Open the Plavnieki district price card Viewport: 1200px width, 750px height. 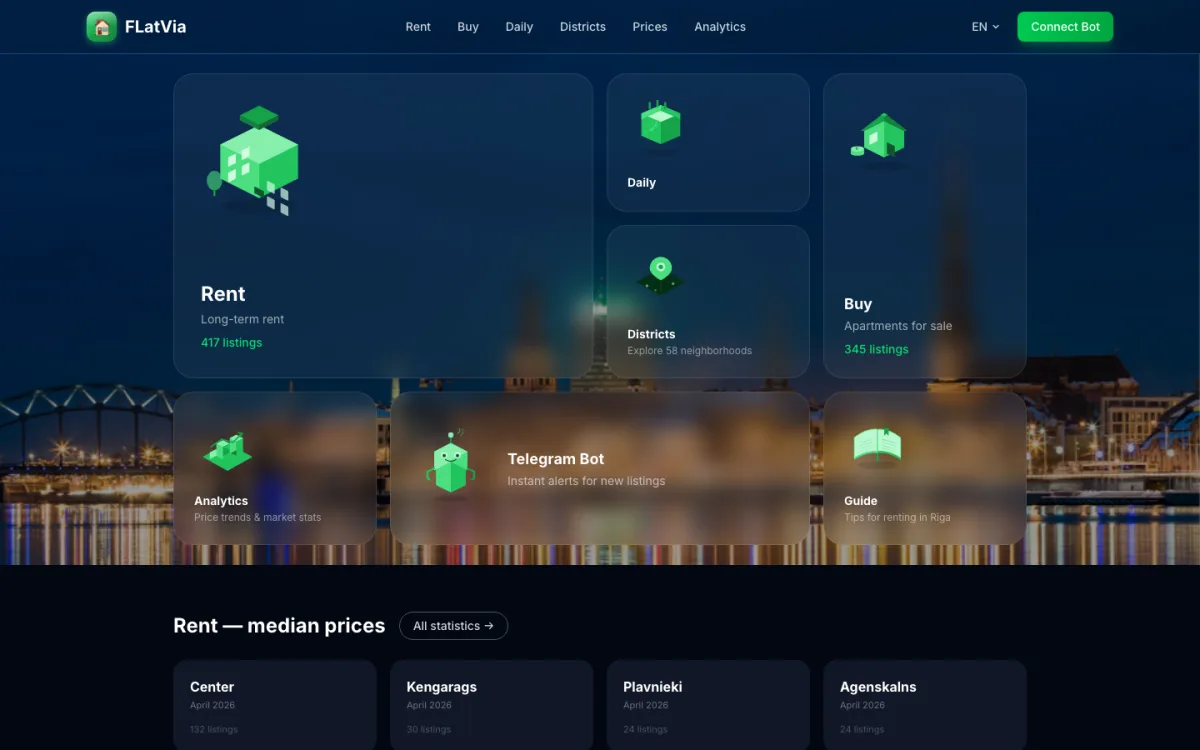coord(708,705)
